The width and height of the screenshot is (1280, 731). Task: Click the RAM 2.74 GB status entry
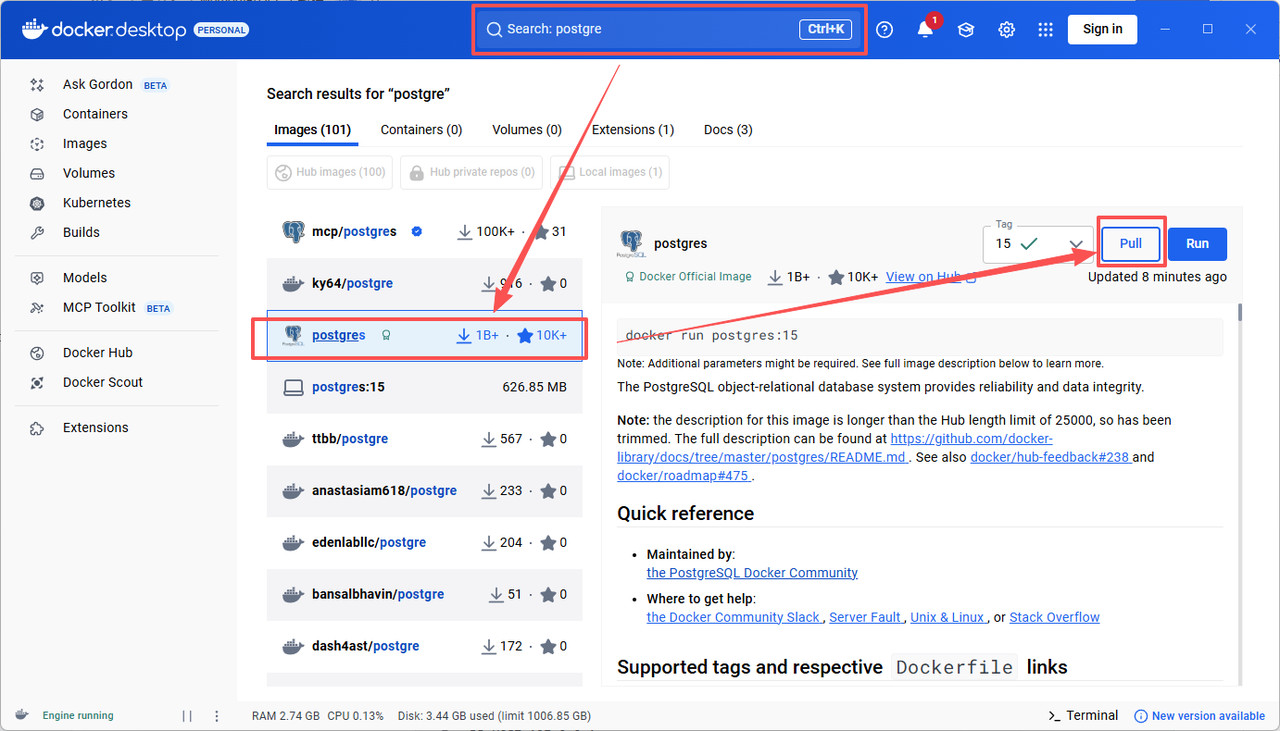point(286,716)
